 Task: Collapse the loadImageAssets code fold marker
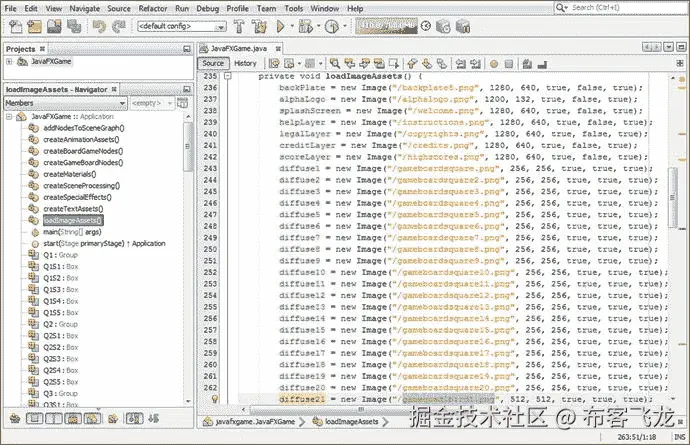228,76
